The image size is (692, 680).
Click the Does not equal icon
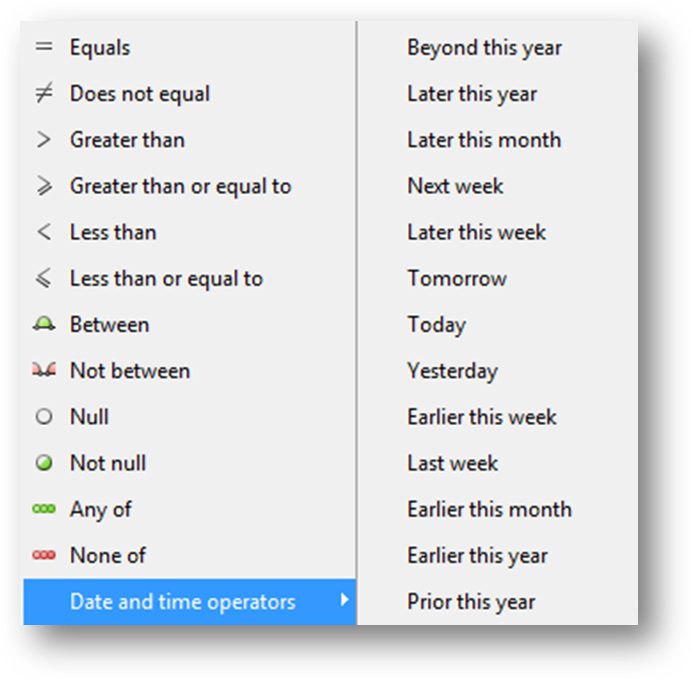44,93
